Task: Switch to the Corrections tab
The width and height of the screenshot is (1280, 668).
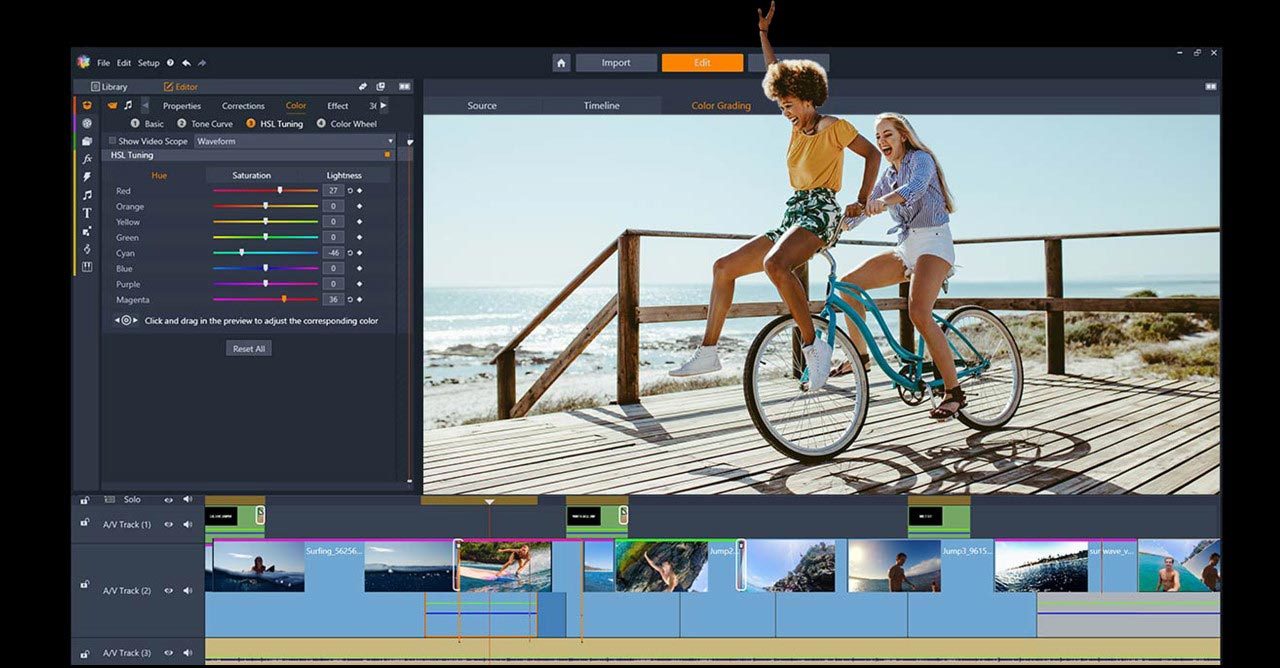Action: coord(243,106)
